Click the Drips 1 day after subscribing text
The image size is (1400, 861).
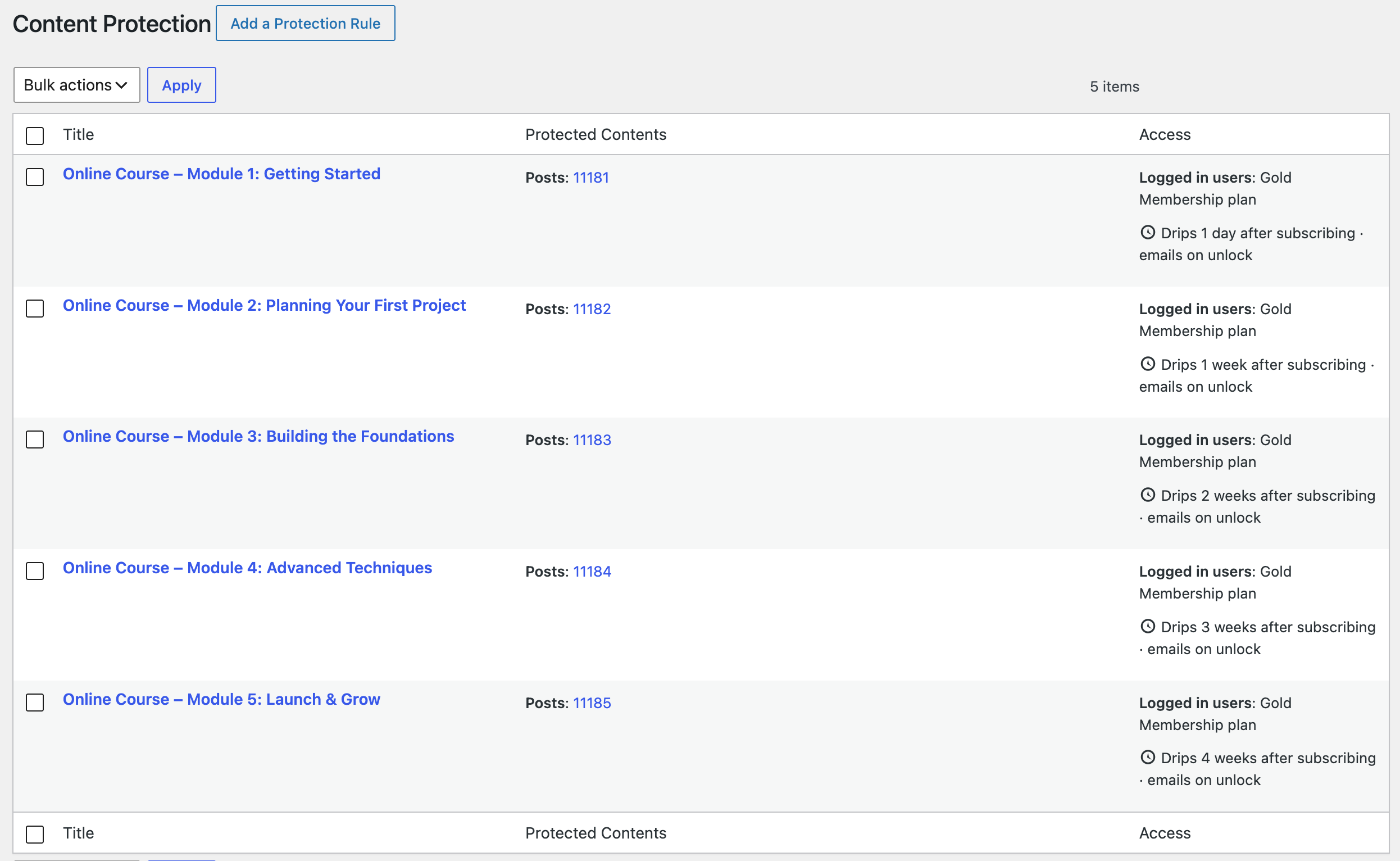click(1258, 233)
